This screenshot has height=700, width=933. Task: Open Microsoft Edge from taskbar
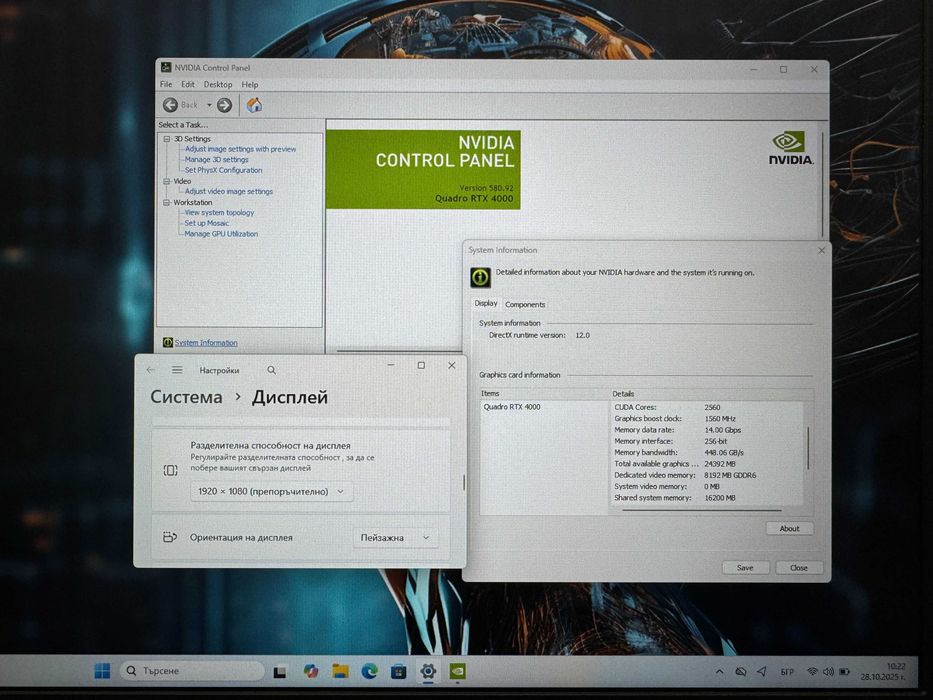click(x=370, y=671)
